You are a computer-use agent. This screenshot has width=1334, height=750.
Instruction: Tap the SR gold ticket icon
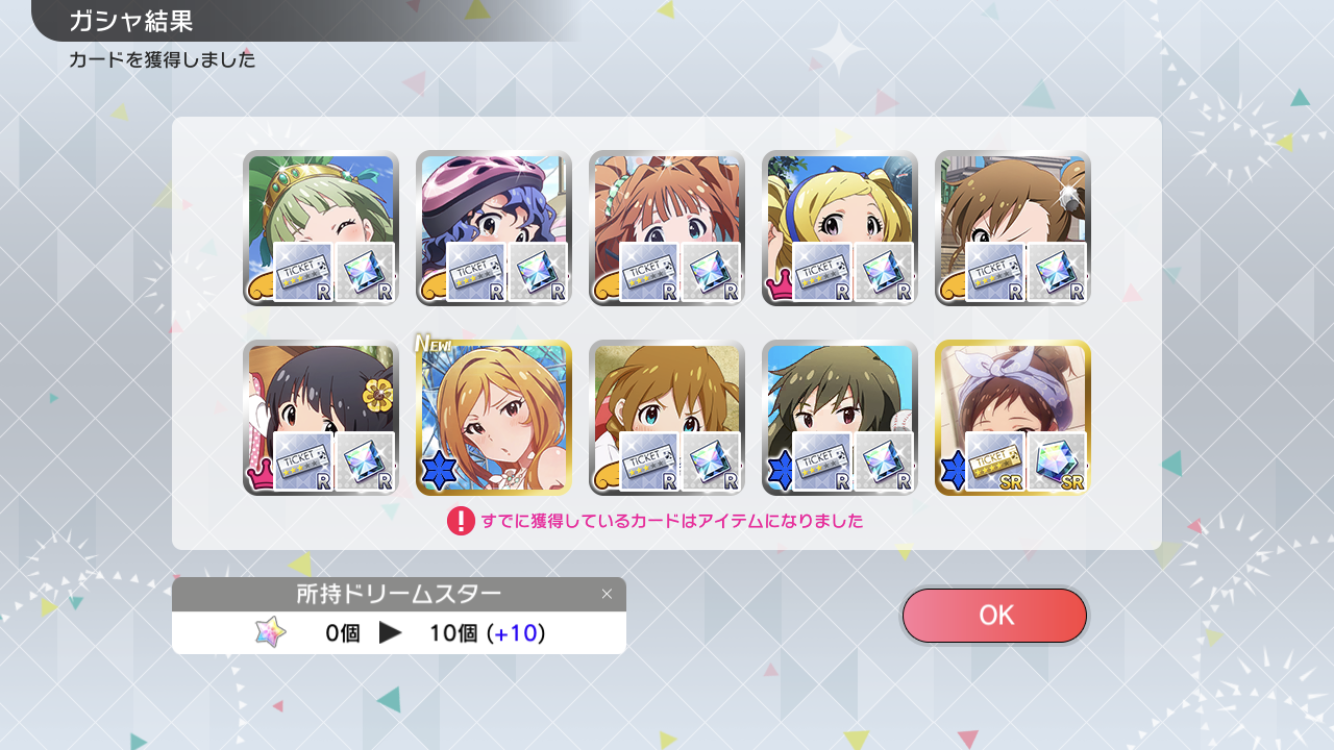[996, 462]
